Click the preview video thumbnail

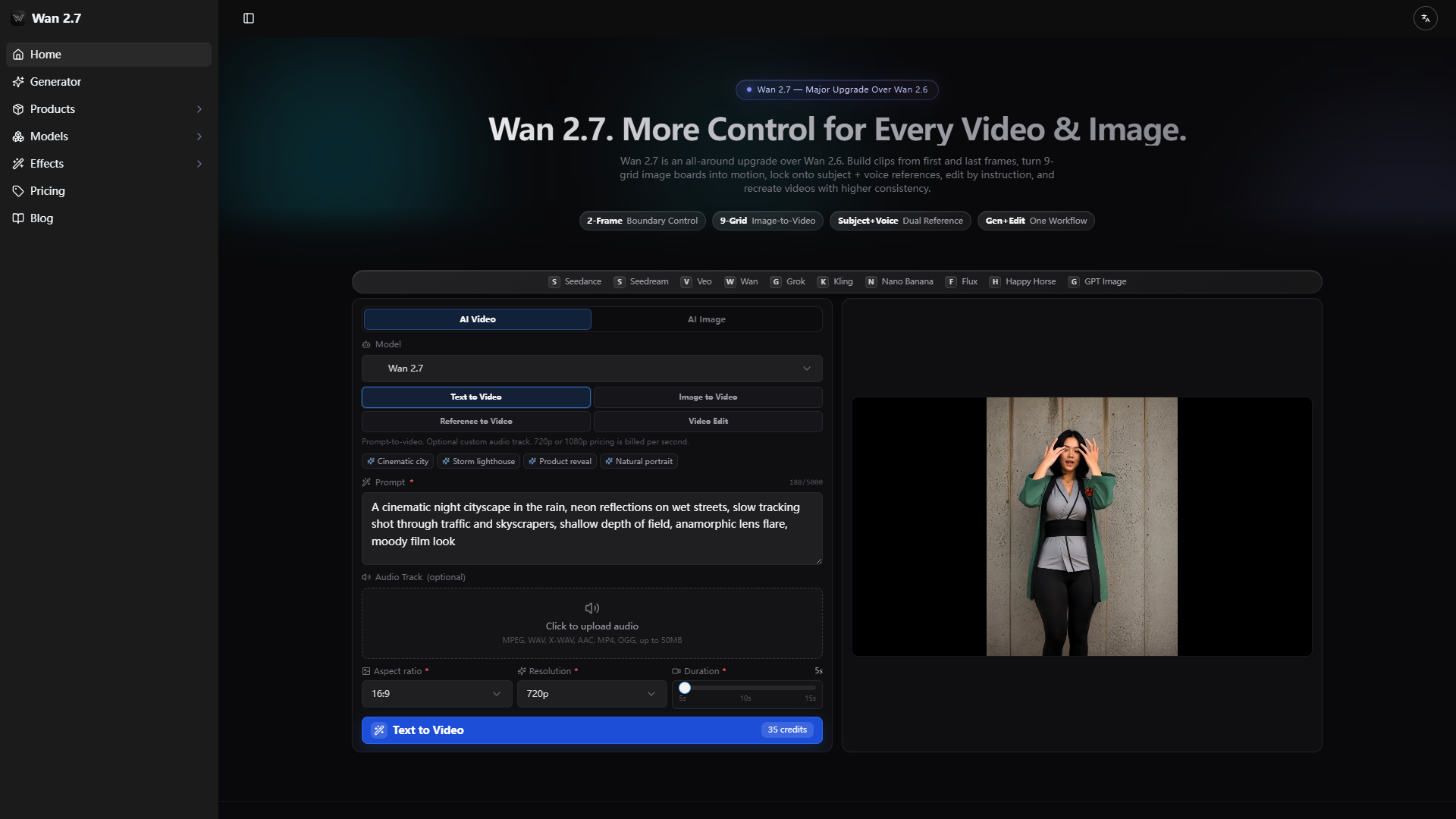point(1082,526)
